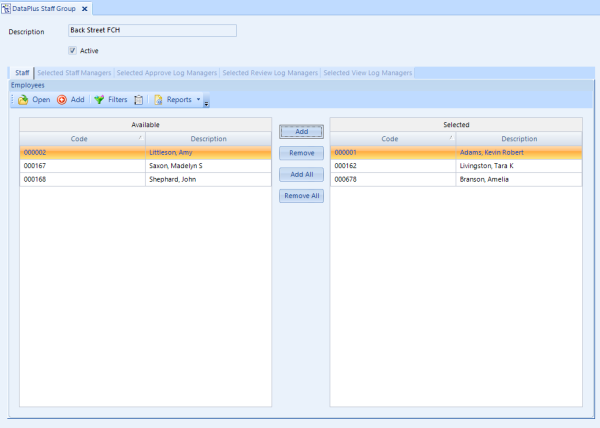This screenshot has height=428, width=600.
Task: Sort Available list by Code column
Action: click(80, 139)
